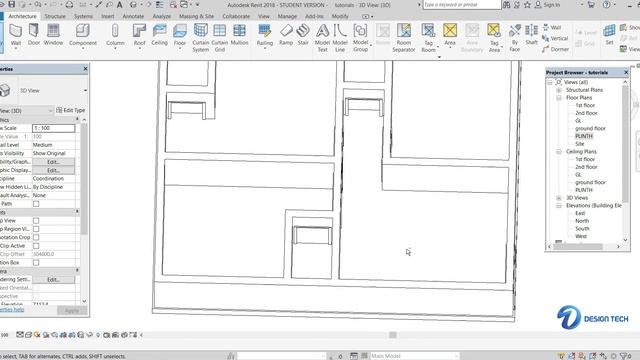This screenshot has height=360, width=640.
Task: Toggle the Annotation Crop checkbox
Action: pyautogui.click(x=36, y=237)
